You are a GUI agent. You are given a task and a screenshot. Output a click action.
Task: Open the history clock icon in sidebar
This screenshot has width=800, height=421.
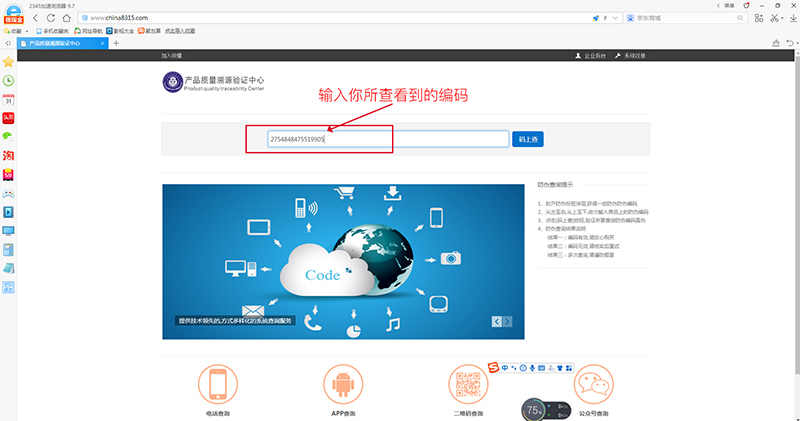[8, 80]
